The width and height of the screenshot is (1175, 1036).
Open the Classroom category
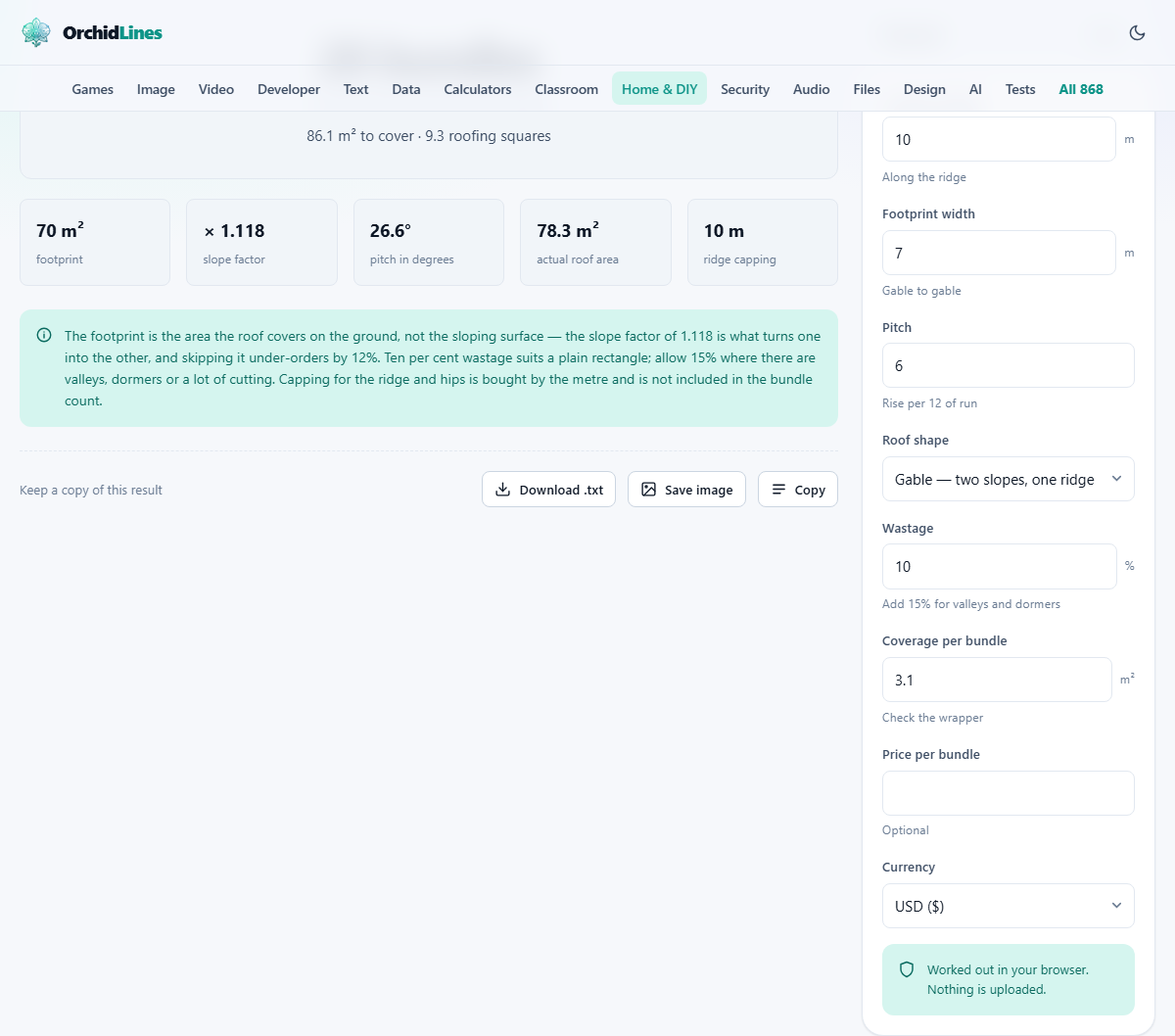566,89
